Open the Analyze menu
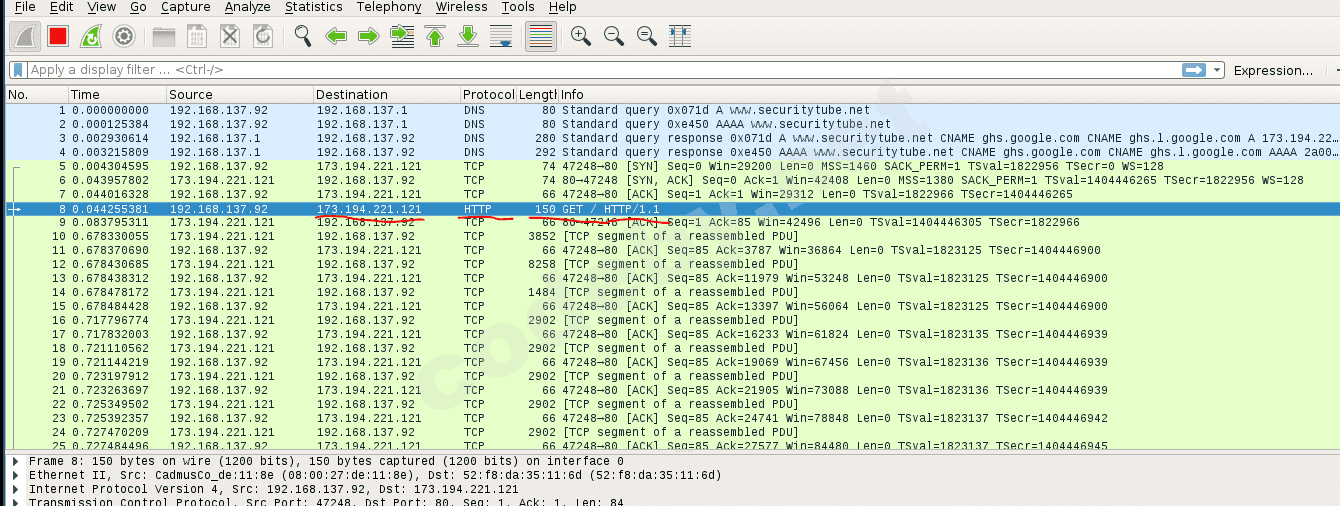 coord(247,7)
